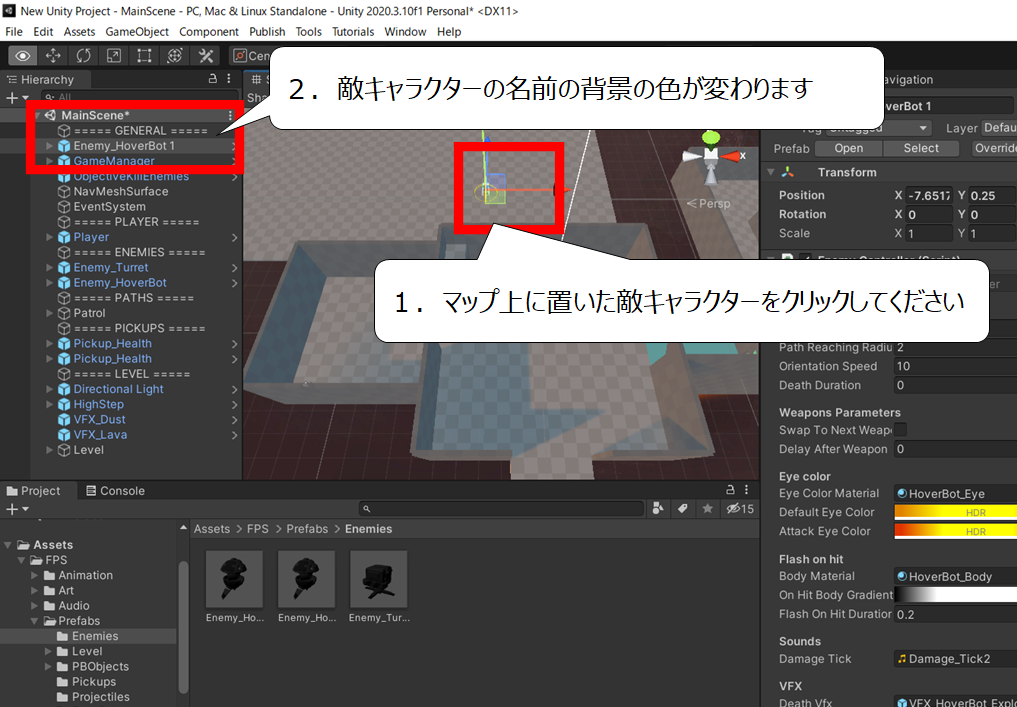Select the Scale tool in toolbar
The image size is (1017, 707).
[x=114, y=56]
